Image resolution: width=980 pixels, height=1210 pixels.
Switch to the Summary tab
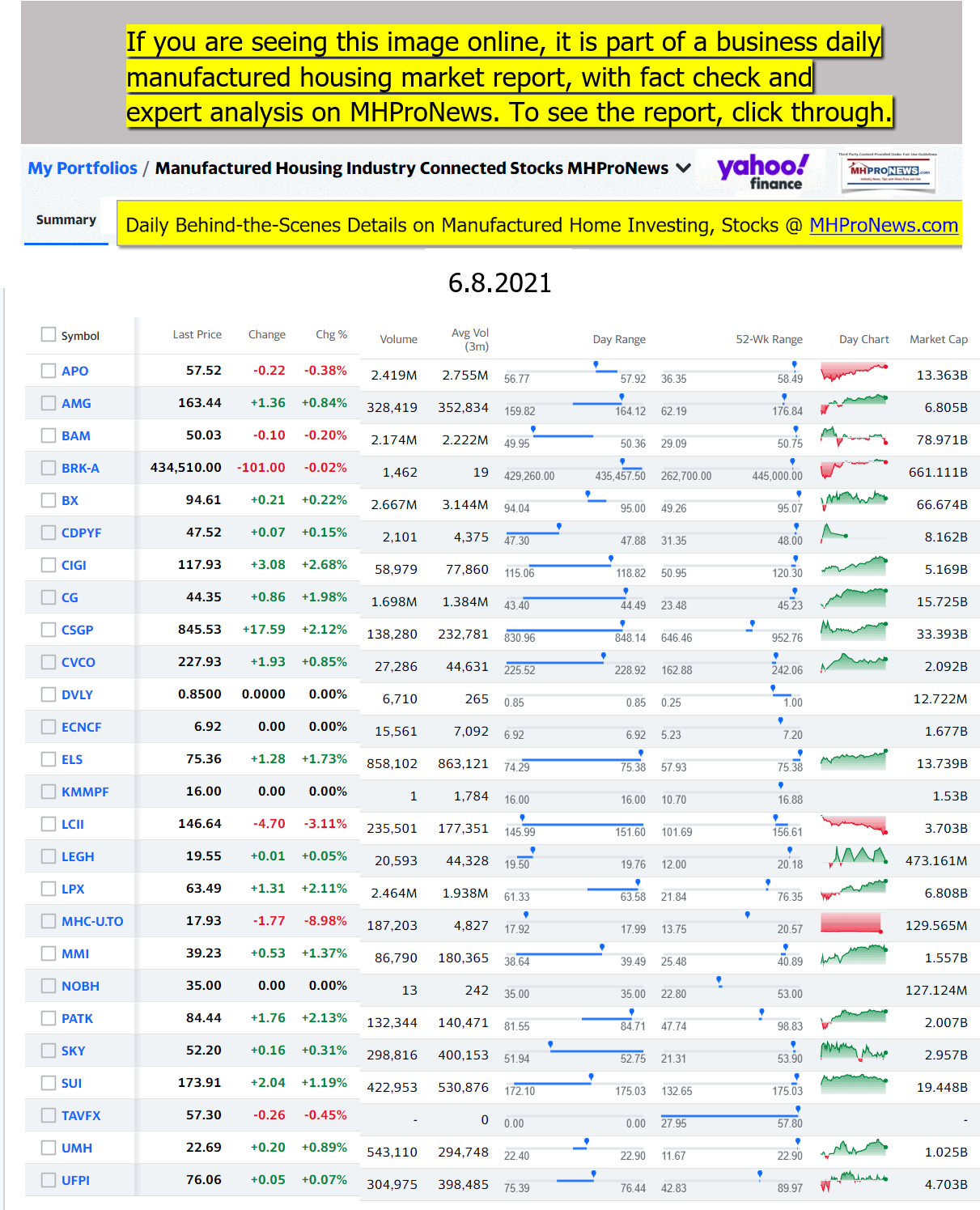click(66, 220)
